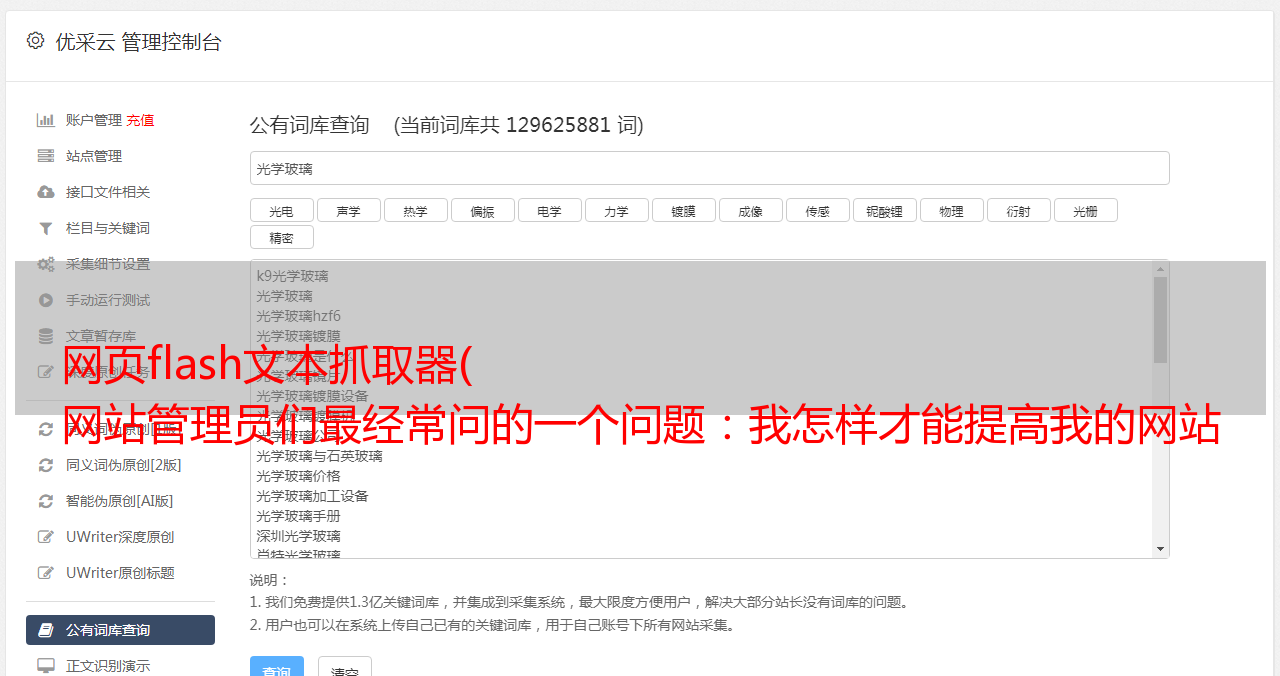The image size is (1280, 676).
Task: Click the cloud upload icon for 接口文件相关
Action: click(45, 192)
